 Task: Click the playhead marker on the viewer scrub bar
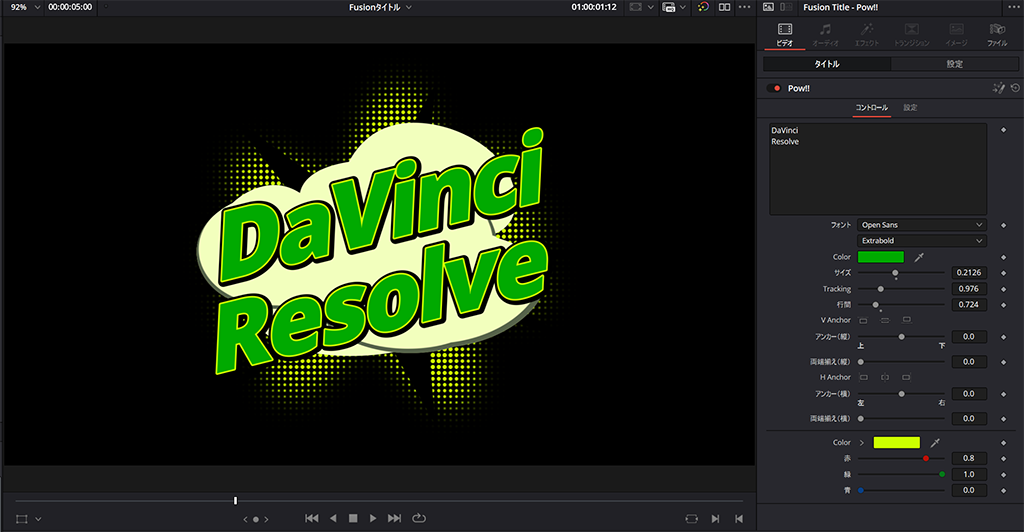tap(235, 501)
